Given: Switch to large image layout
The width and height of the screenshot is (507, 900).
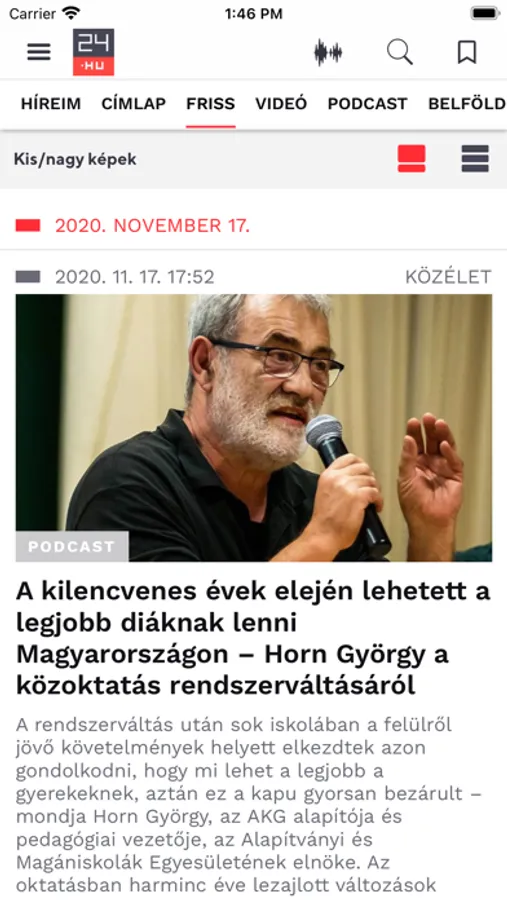Looking at the screenshot, I should coord(412,159).
